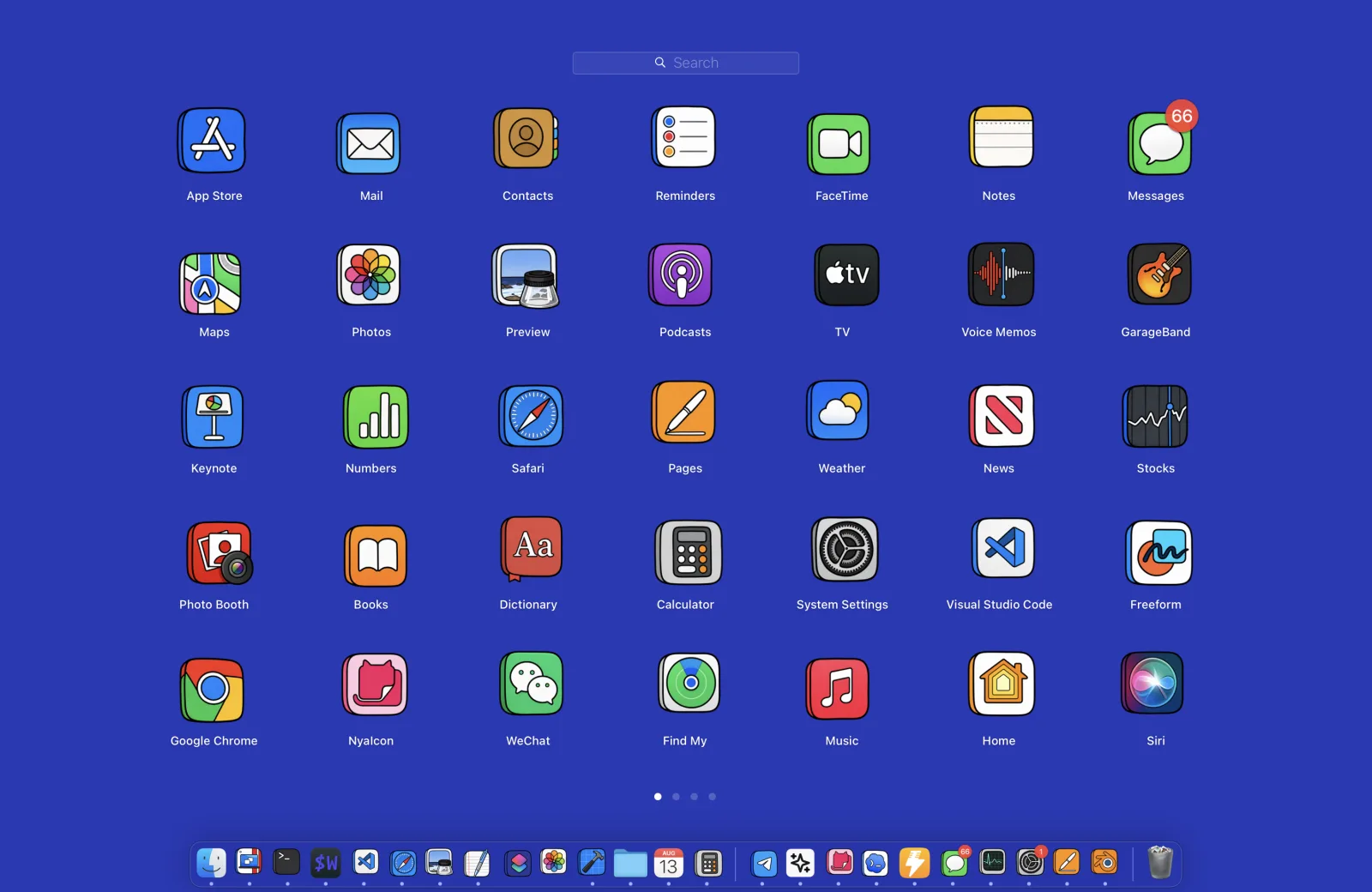Launch the Keynote app

pyautogui.click(x=213, y=417)
